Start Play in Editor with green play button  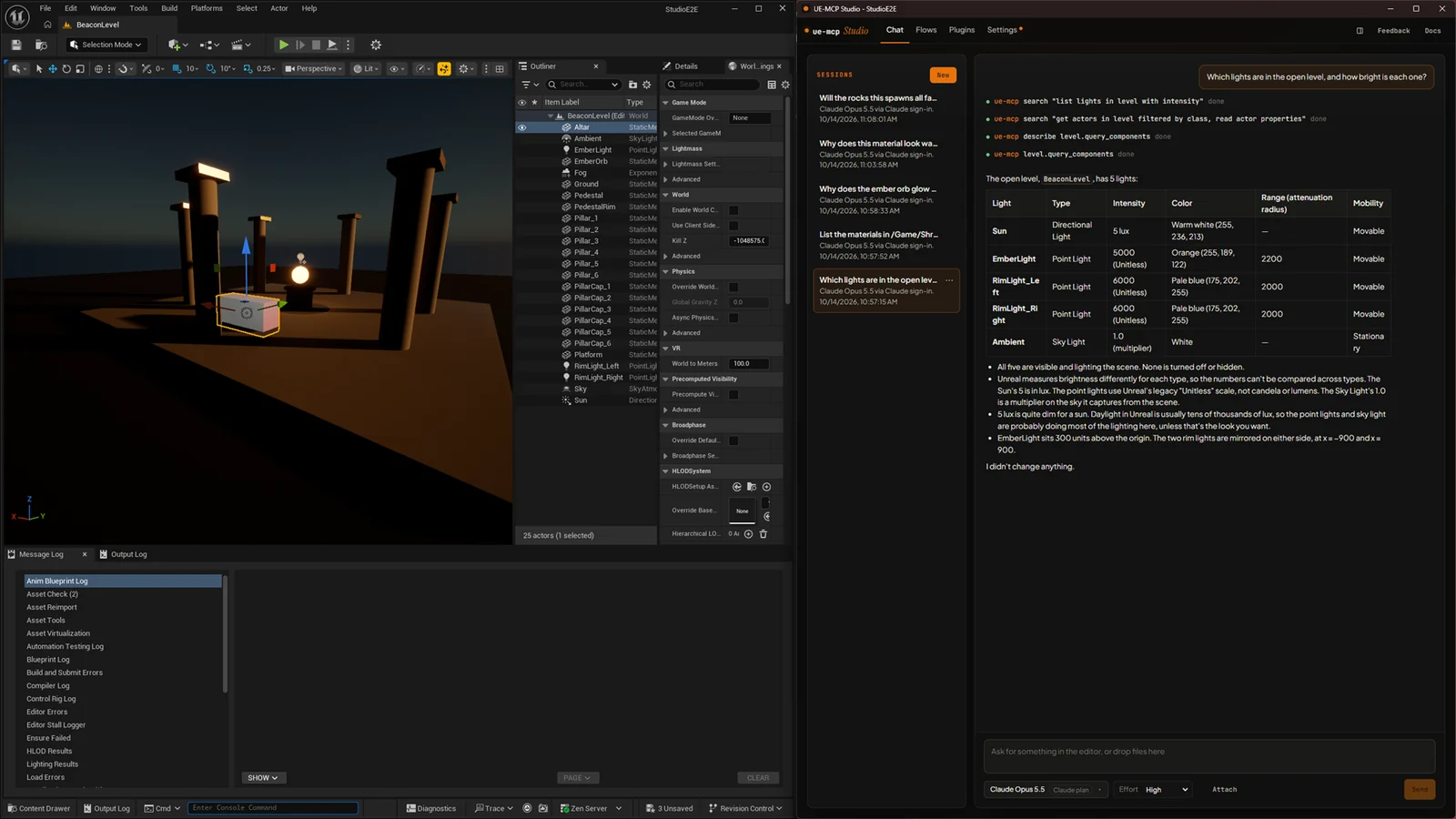284,45
